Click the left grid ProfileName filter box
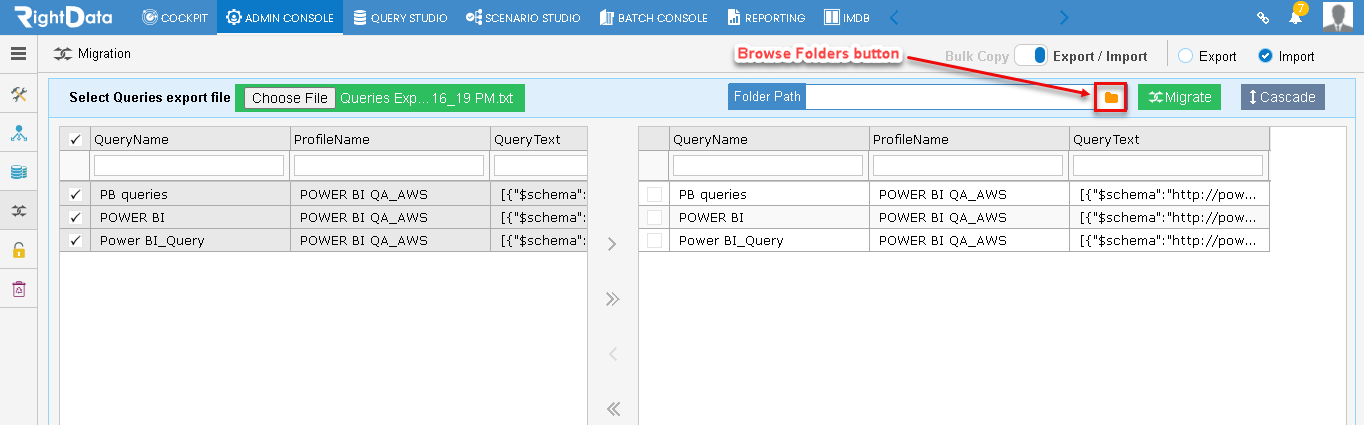The image size is (1364, 425). coord(389,165)
